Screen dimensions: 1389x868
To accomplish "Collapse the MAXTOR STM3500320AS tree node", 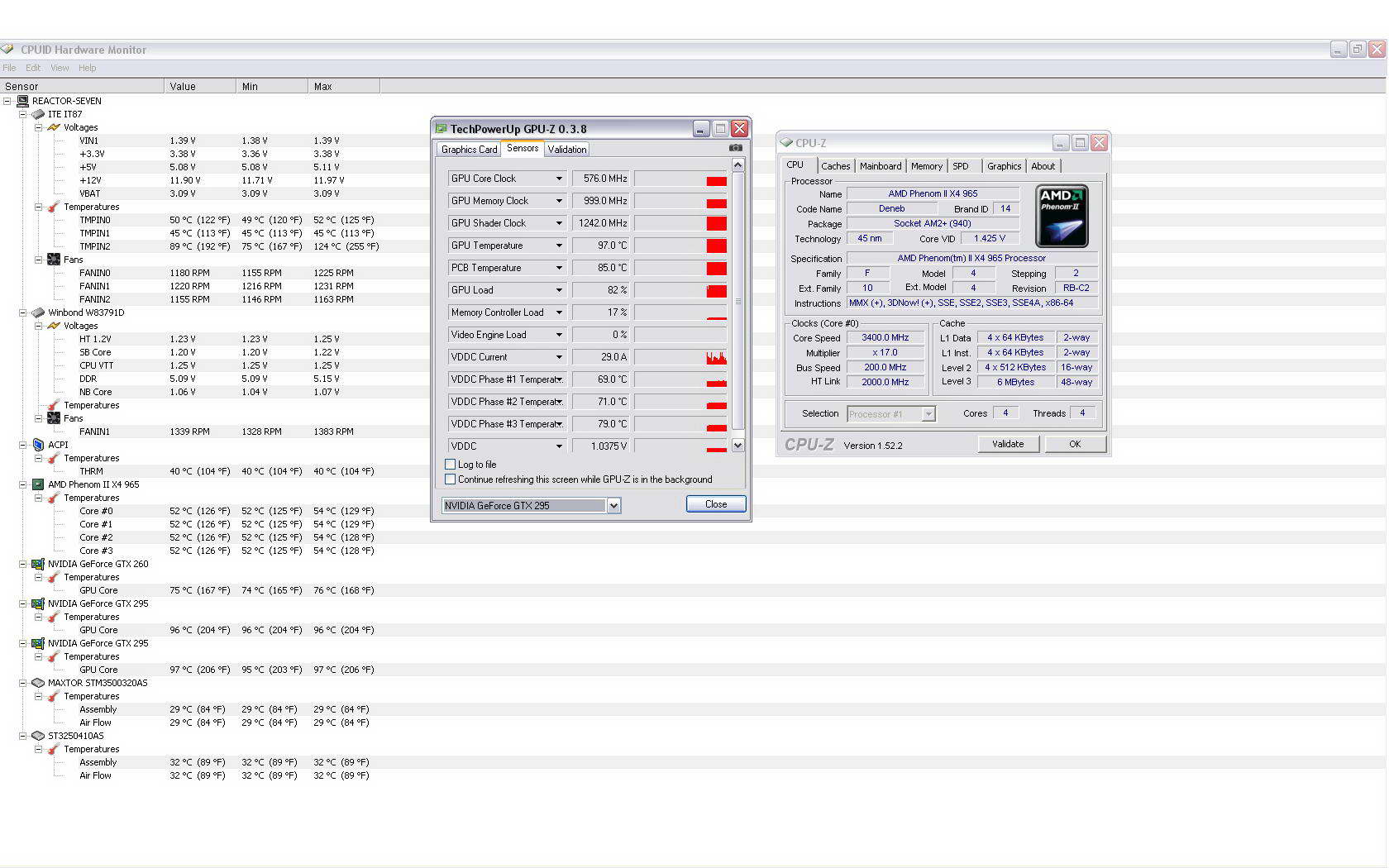I will click(23, 683).
